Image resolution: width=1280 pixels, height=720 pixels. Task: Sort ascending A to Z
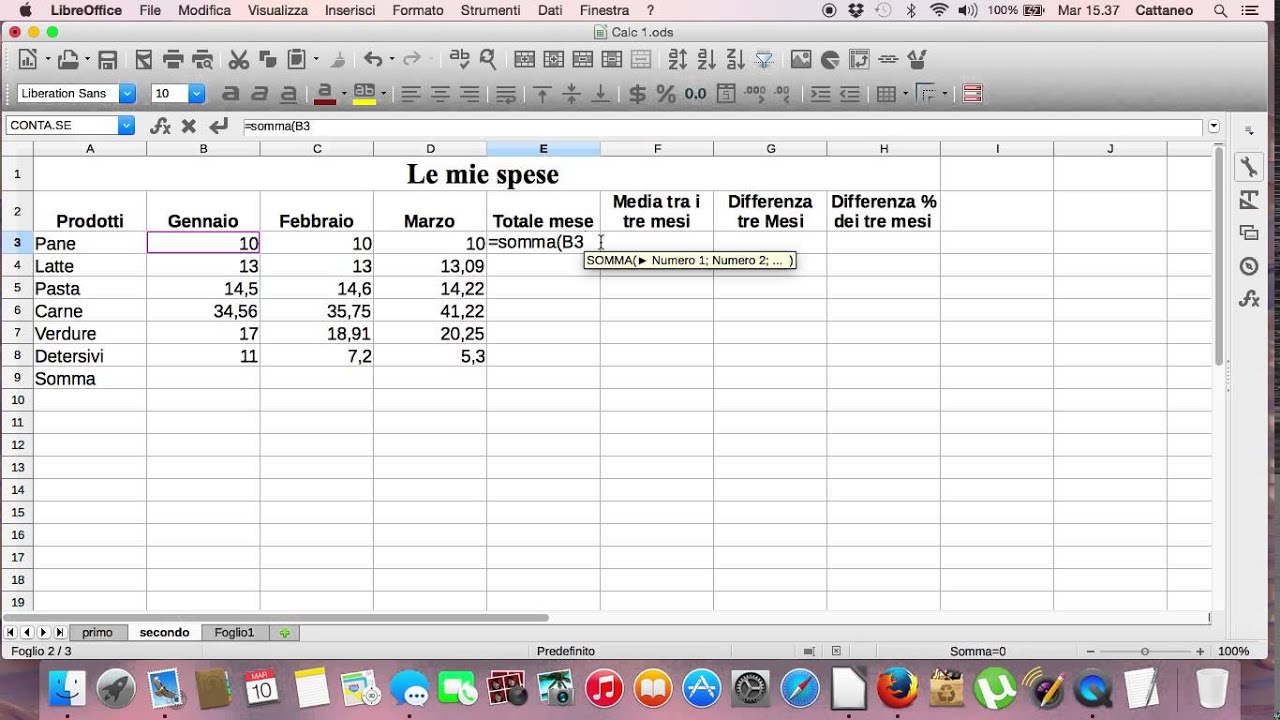pos(707,60)
